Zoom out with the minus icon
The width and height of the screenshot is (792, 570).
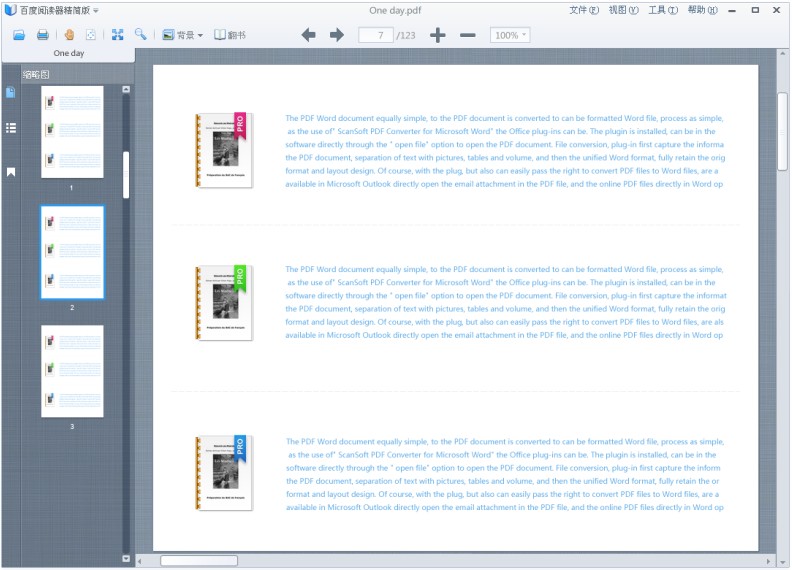[x=467, y=35]
